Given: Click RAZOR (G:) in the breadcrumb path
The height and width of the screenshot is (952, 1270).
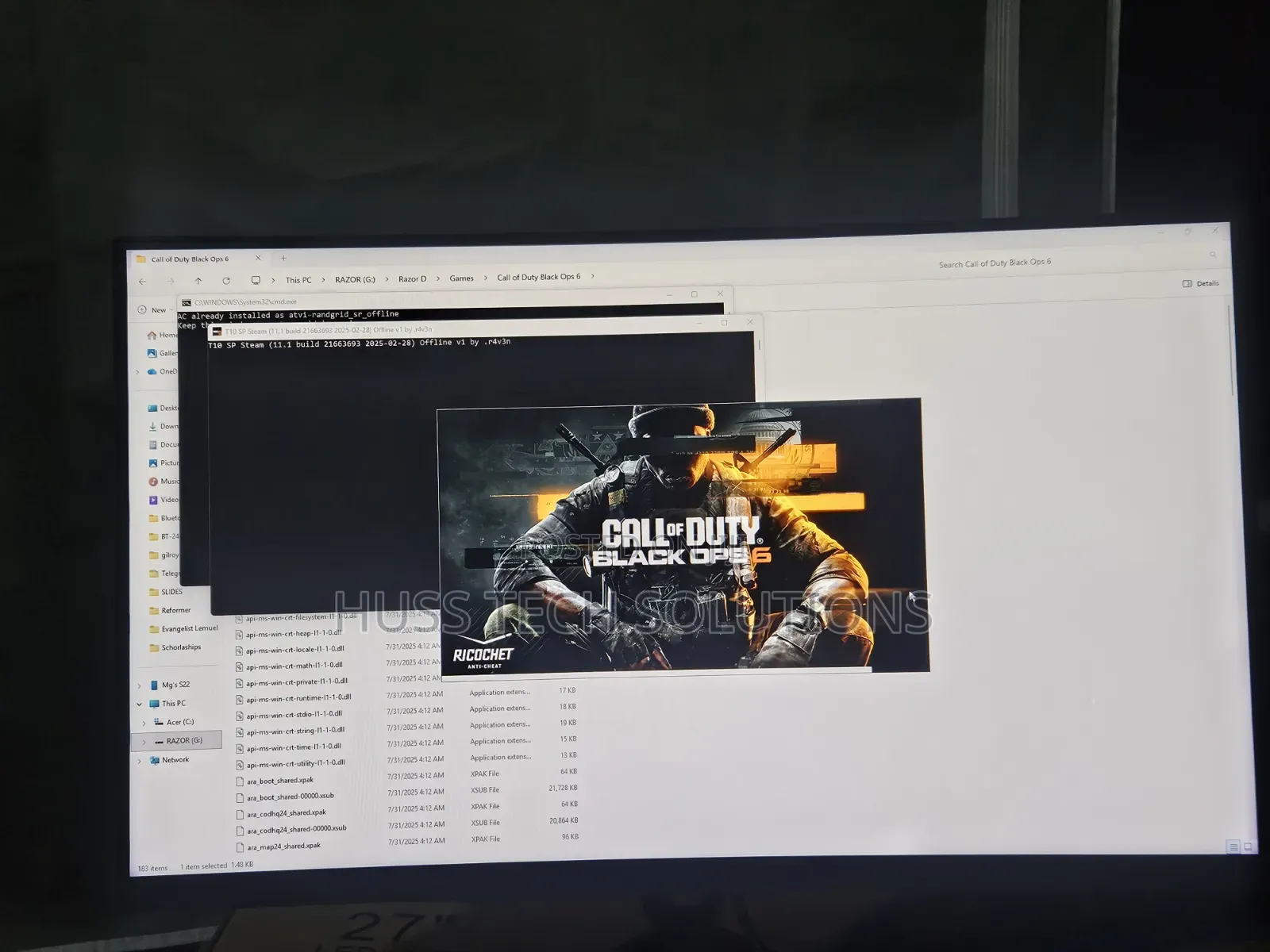Looking at the screenshot, I should [x=355, y=279].
